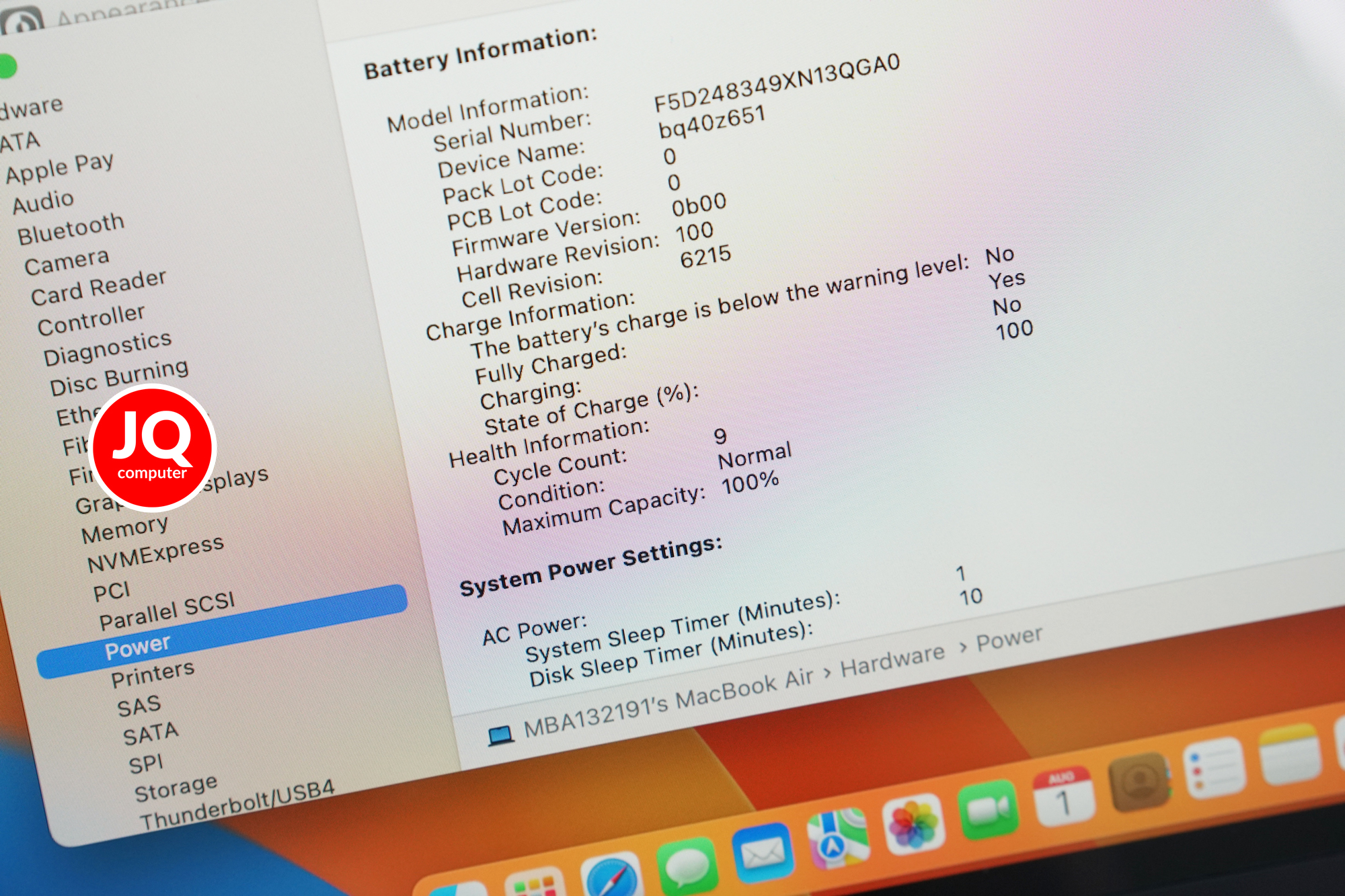Click the Pack Lot Code label
Image resolution: width=1345 pixels, height=896 pixels.
(522, 184)
